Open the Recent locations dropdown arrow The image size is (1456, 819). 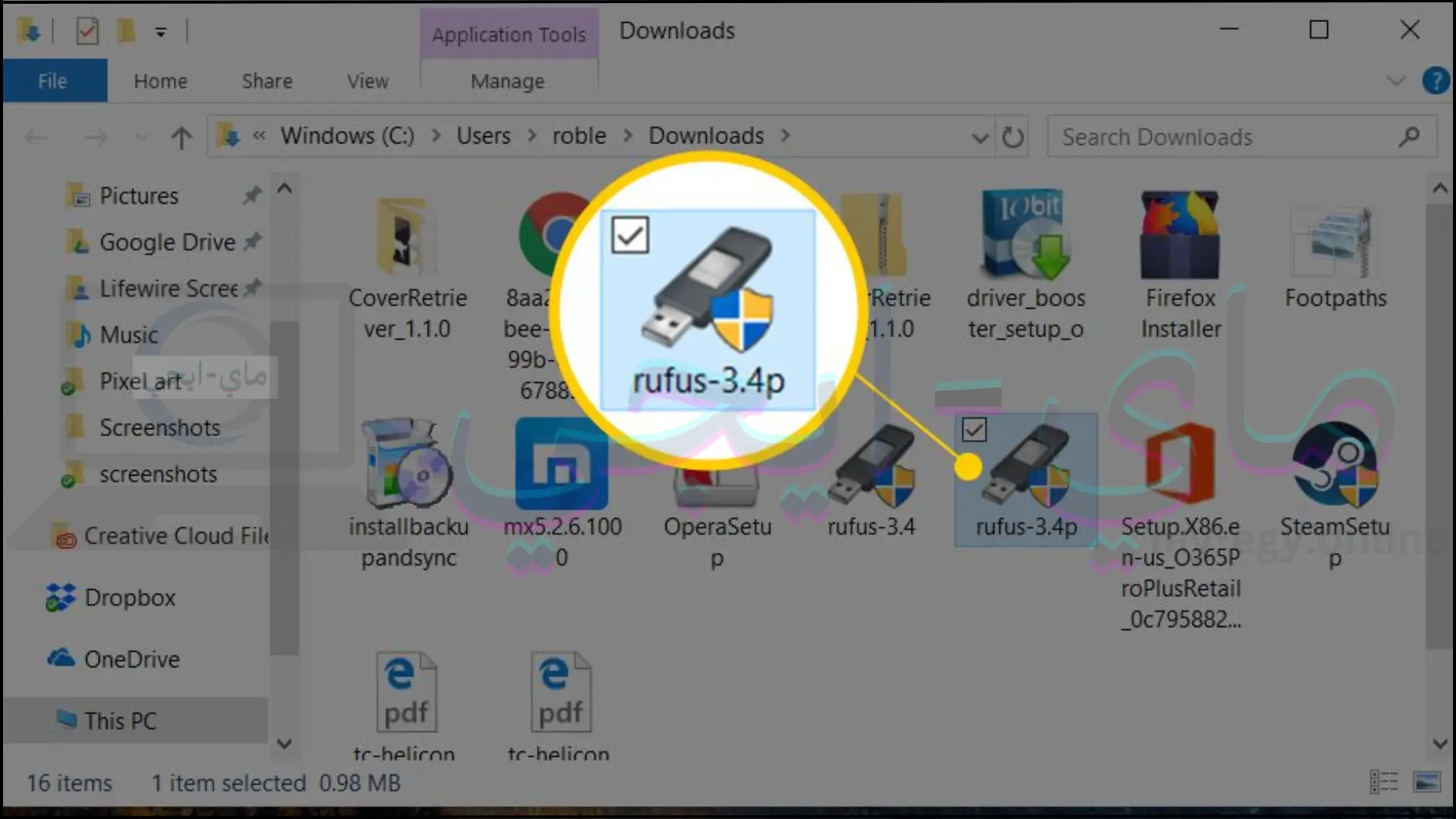pos(141,137)
